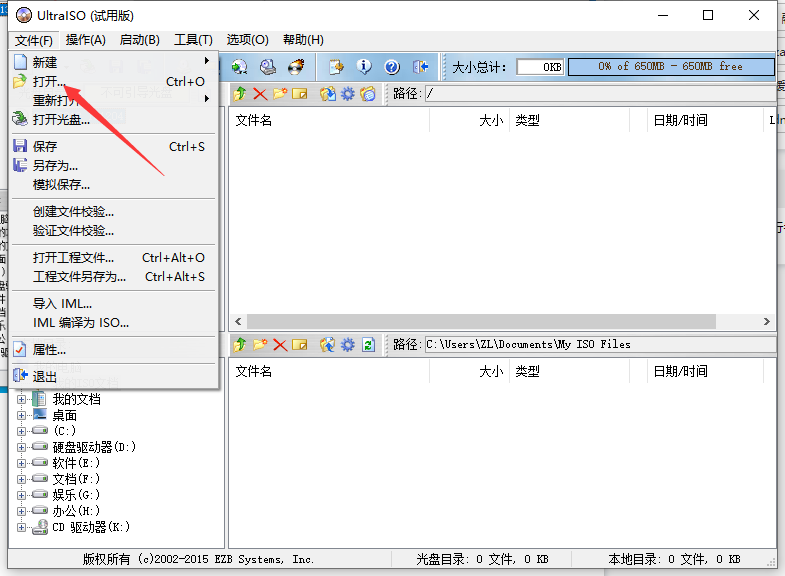Create a new folder in the local pane
The width and height of the screenshot is (785, 576).
coord(260,345)
